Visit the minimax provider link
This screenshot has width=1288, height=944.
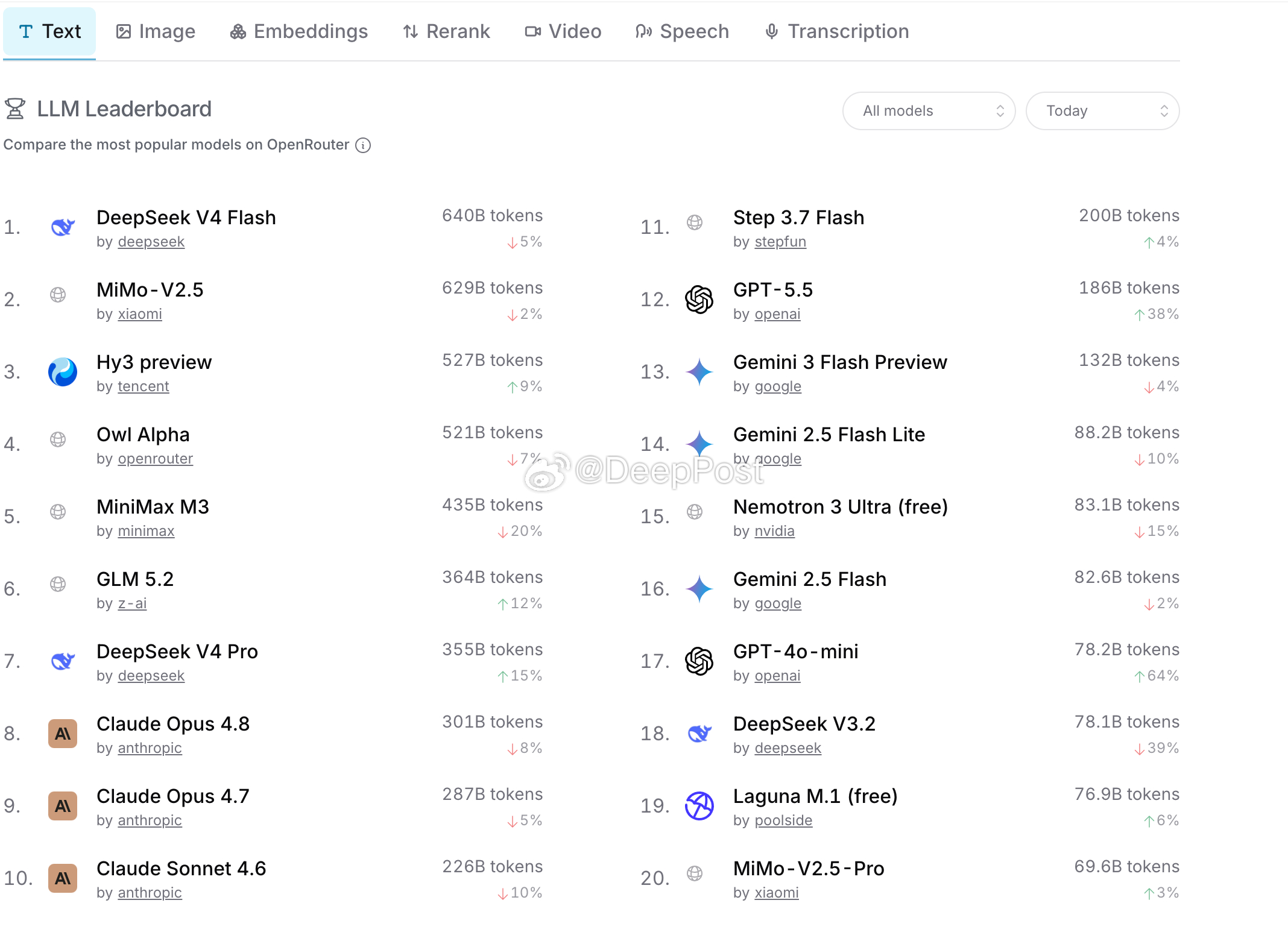[147, 531]
